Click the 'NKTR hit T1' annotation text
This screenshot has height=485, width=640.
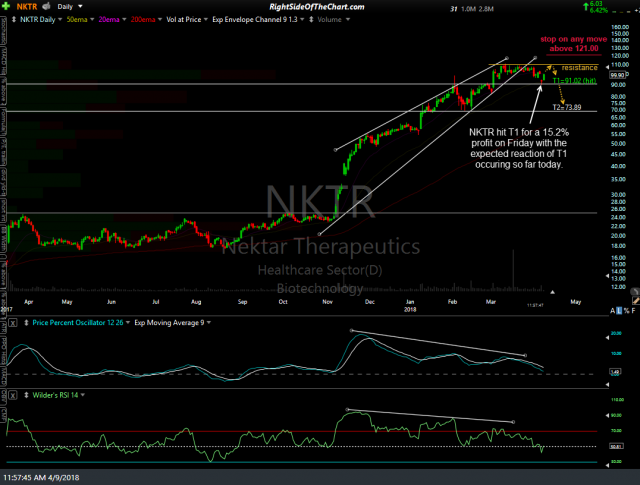point(519,148)
